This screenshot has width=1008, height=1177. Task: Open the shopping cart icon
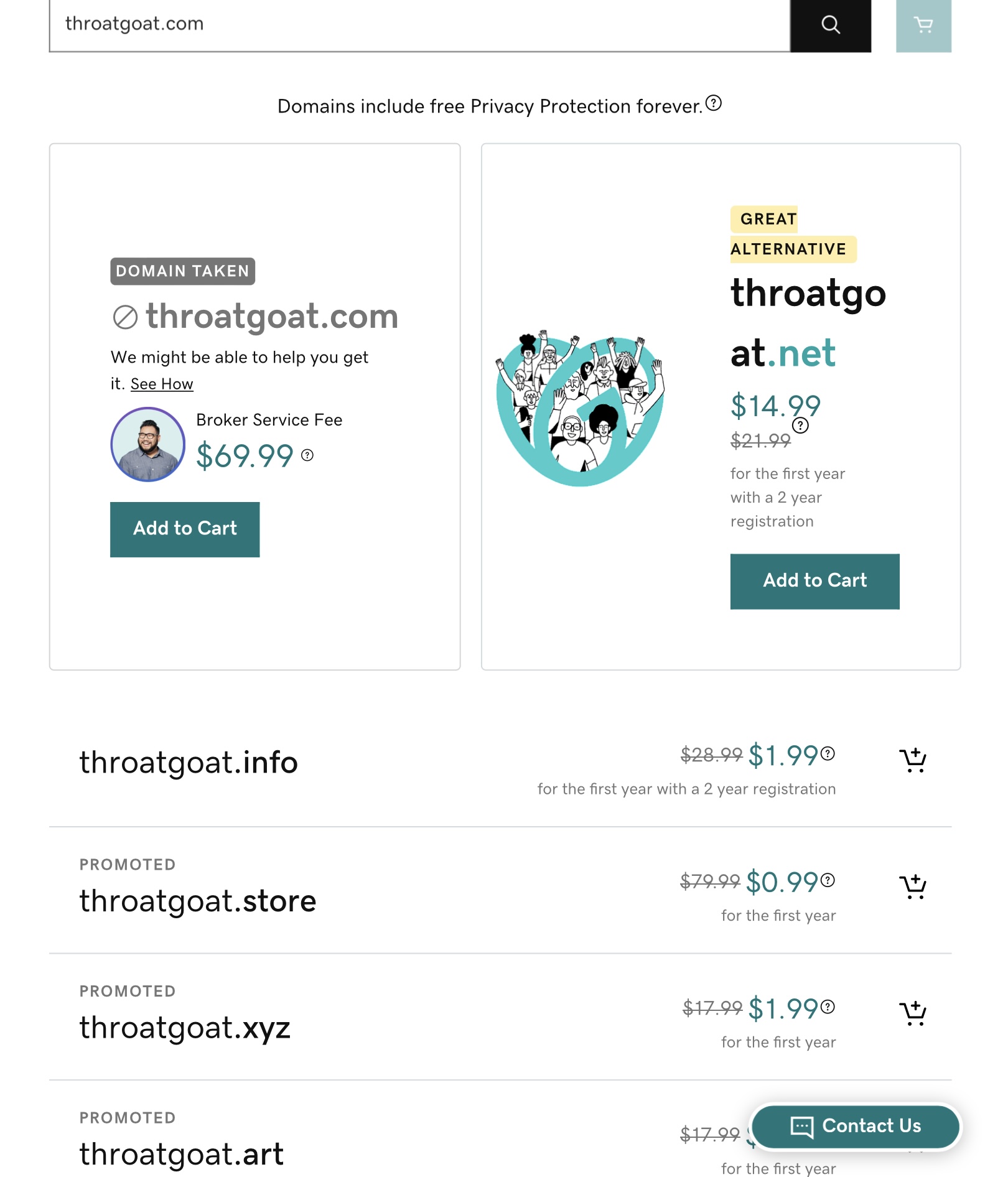[923, 25]
